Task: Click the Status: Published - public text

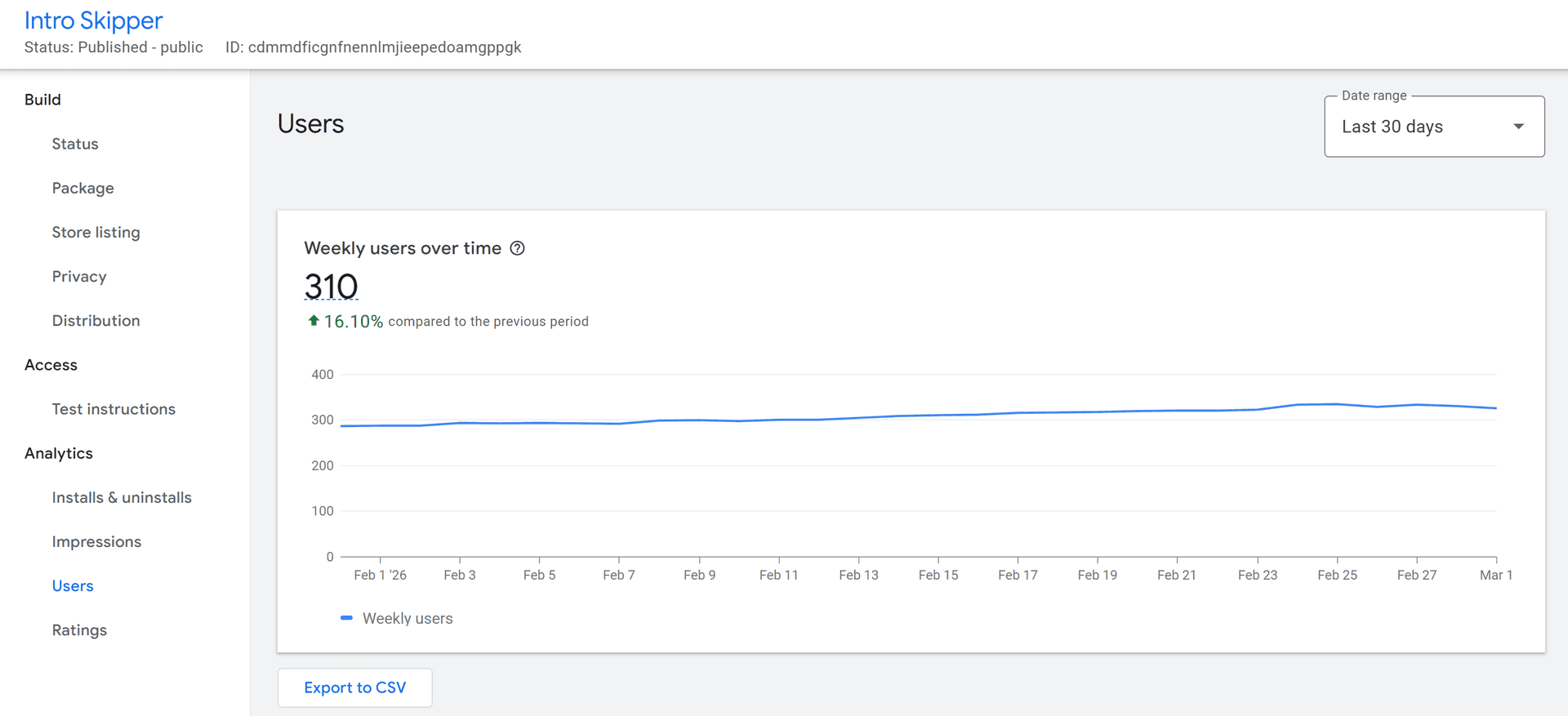Action: tap(114, 47)
